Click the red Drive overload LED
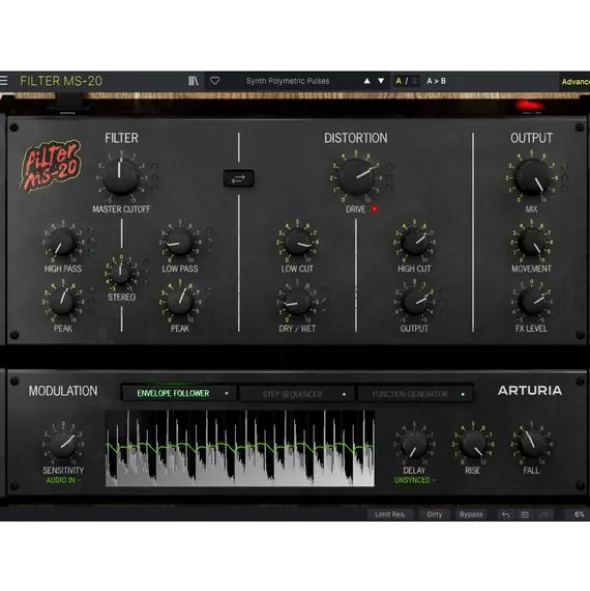The image size is (590, 591). 374,209
